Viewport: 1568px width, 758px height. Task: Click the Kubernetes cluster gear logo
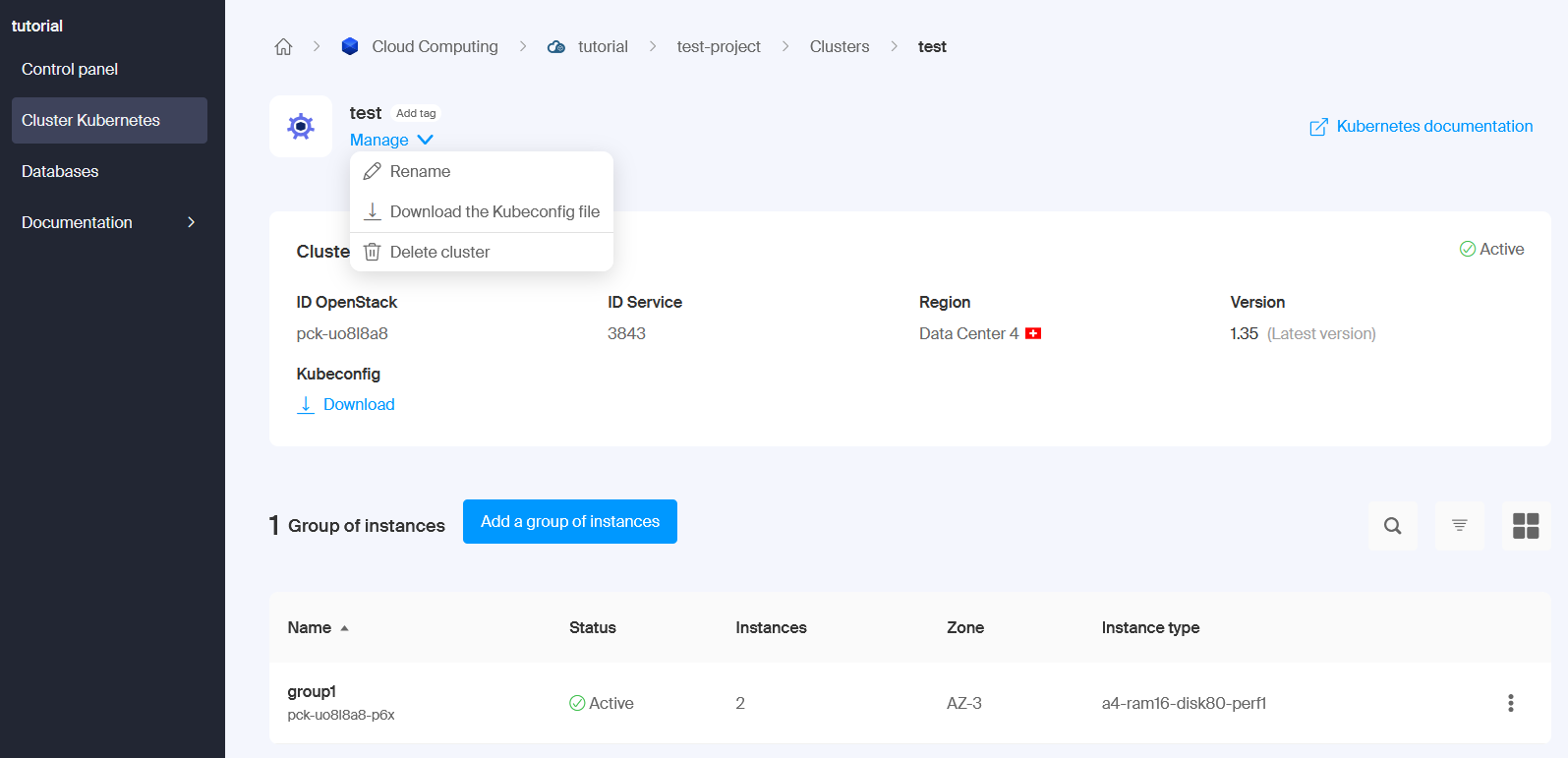(301, 126)
